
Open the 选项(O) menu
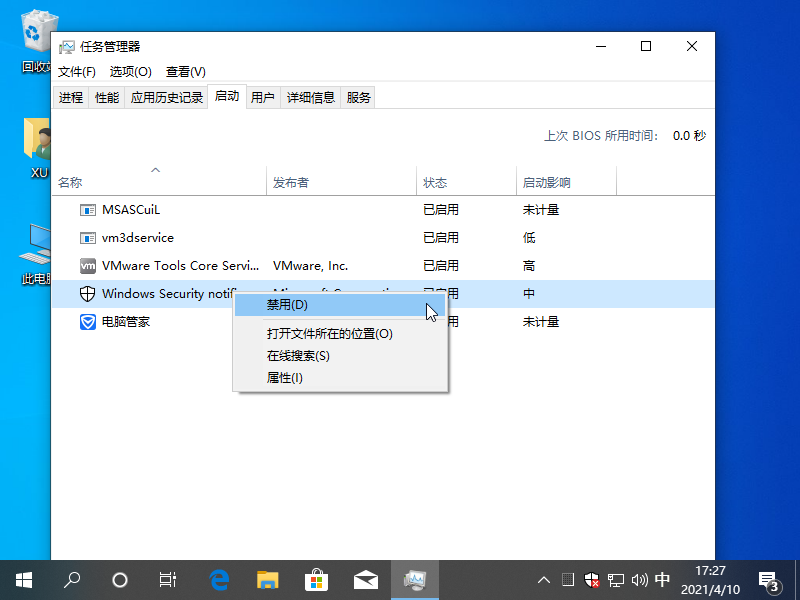[130, 72]
